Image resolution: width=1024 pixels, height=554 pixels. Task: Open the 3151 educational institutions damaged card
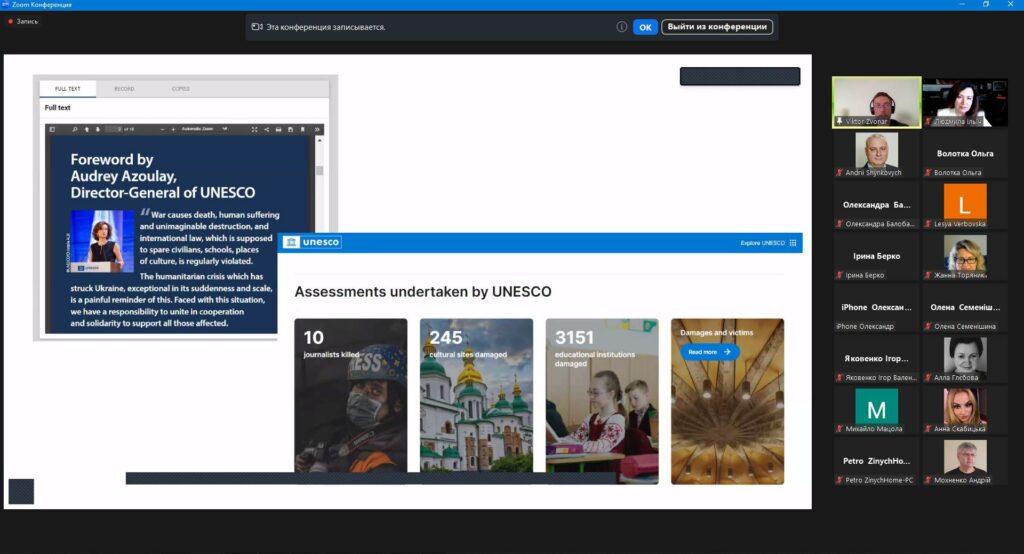[602, 401]
